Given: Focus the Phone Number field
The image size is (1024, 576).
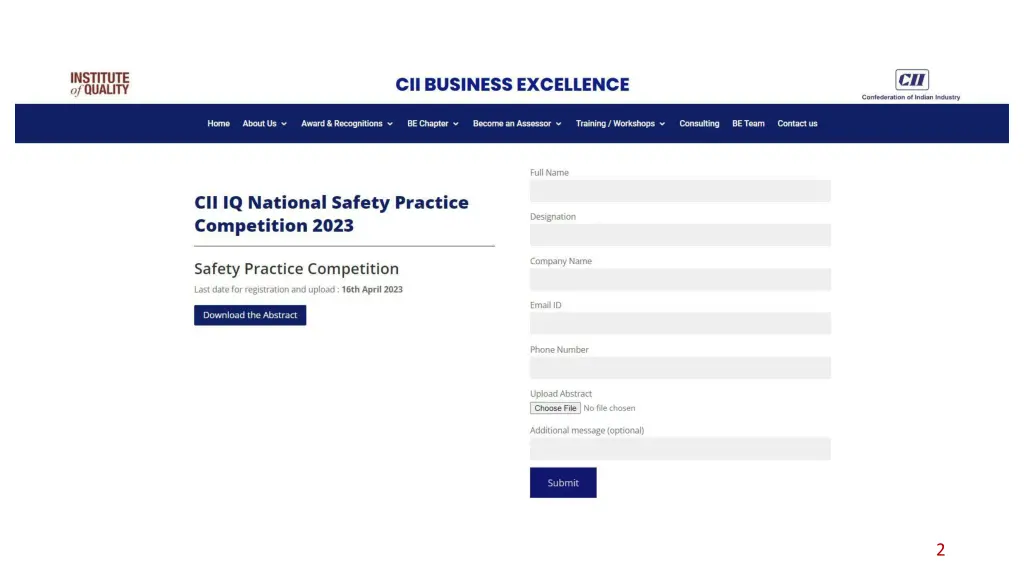Looking at the screenshot, I should click(680, 368).
